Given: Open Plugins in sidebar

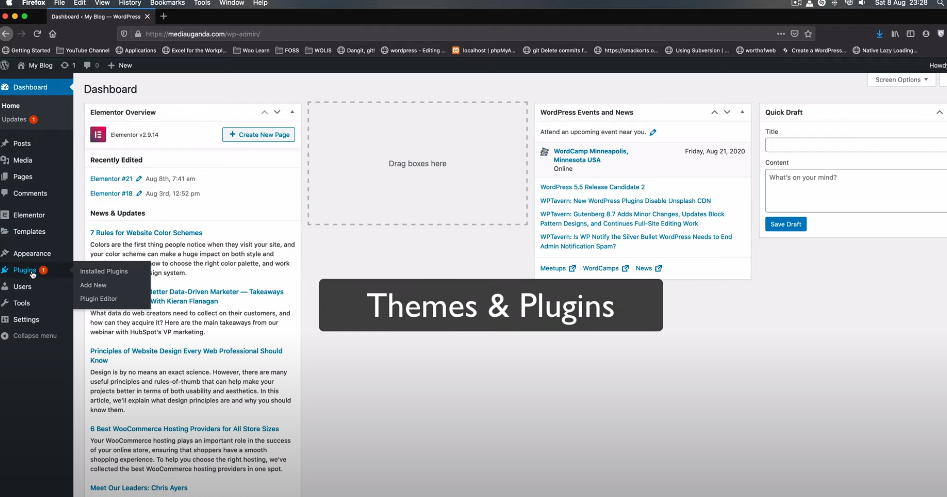Looking at the screenshot, I should point(24,270).
